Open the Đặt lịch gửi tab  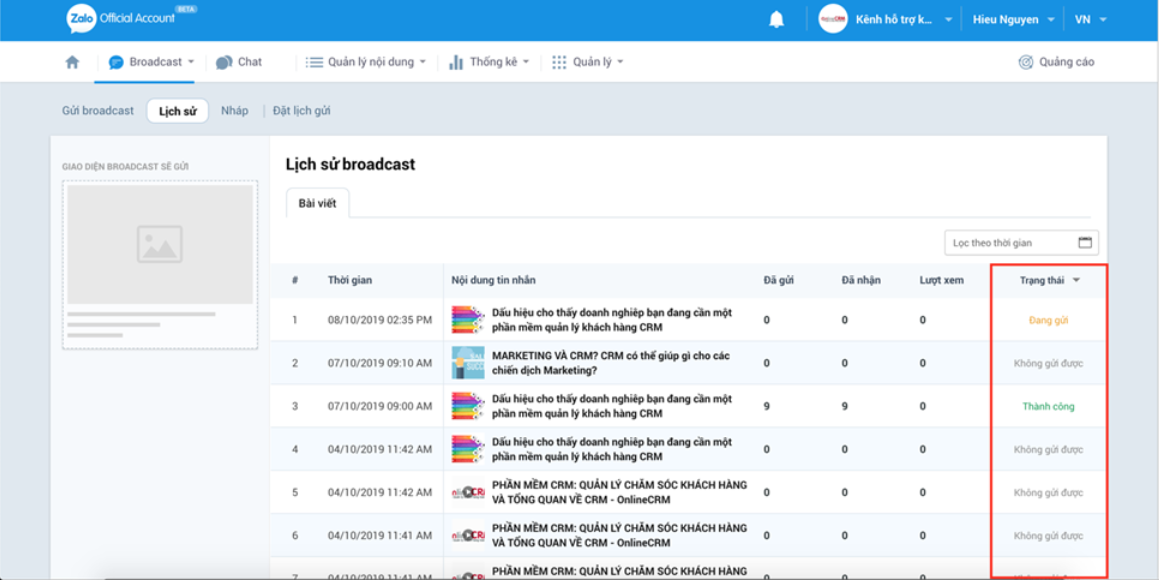(302, 111)
